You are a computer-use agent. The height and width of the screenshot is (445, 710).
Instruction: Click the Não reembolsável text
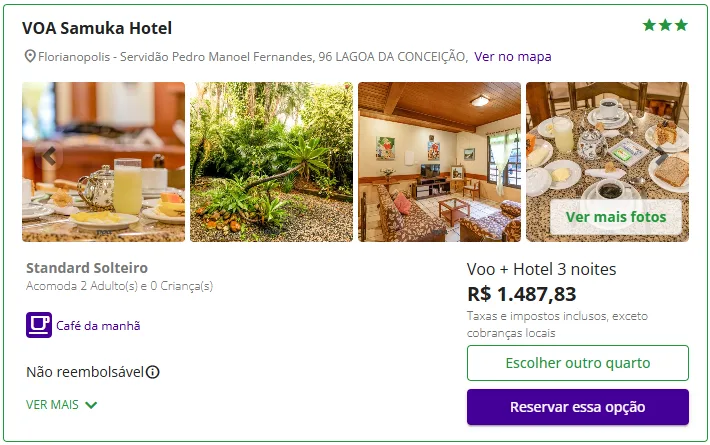coord(85,372)
